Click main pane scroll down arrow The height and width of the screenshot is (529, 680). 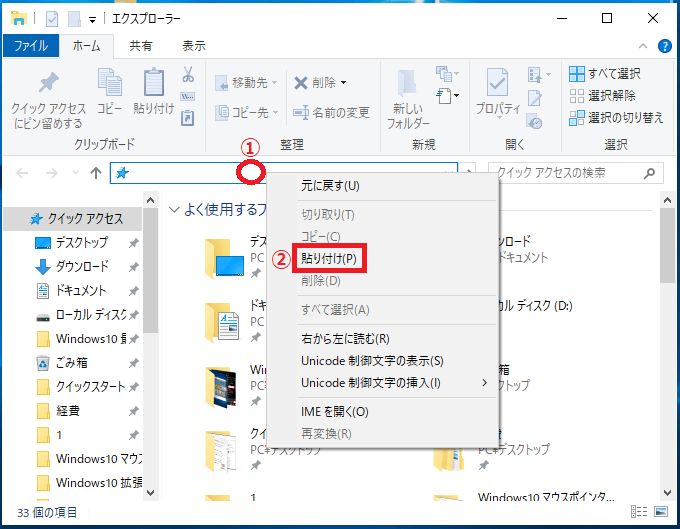[x=667, y=493]
